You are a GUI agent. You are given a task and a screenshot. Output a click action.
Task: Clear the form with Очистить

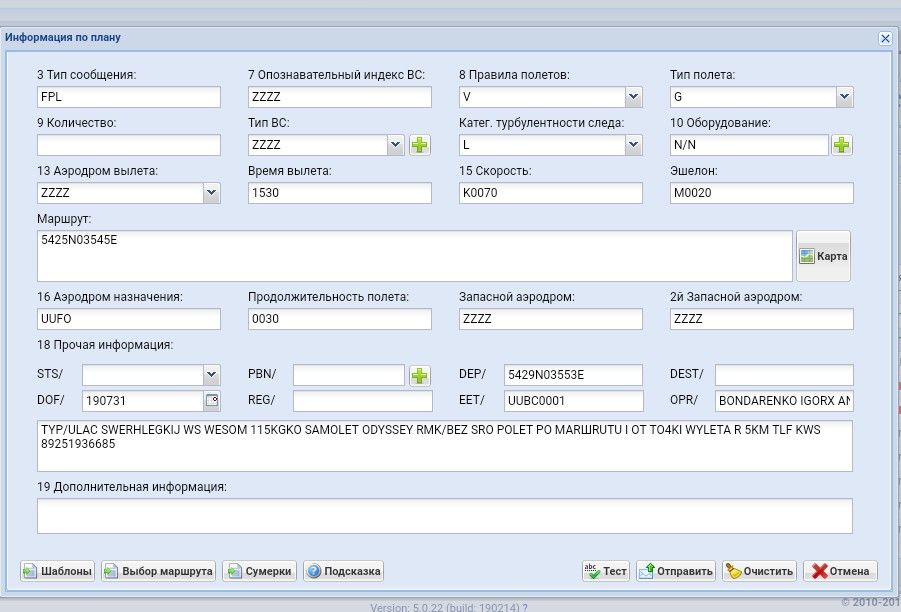(759, 571)
